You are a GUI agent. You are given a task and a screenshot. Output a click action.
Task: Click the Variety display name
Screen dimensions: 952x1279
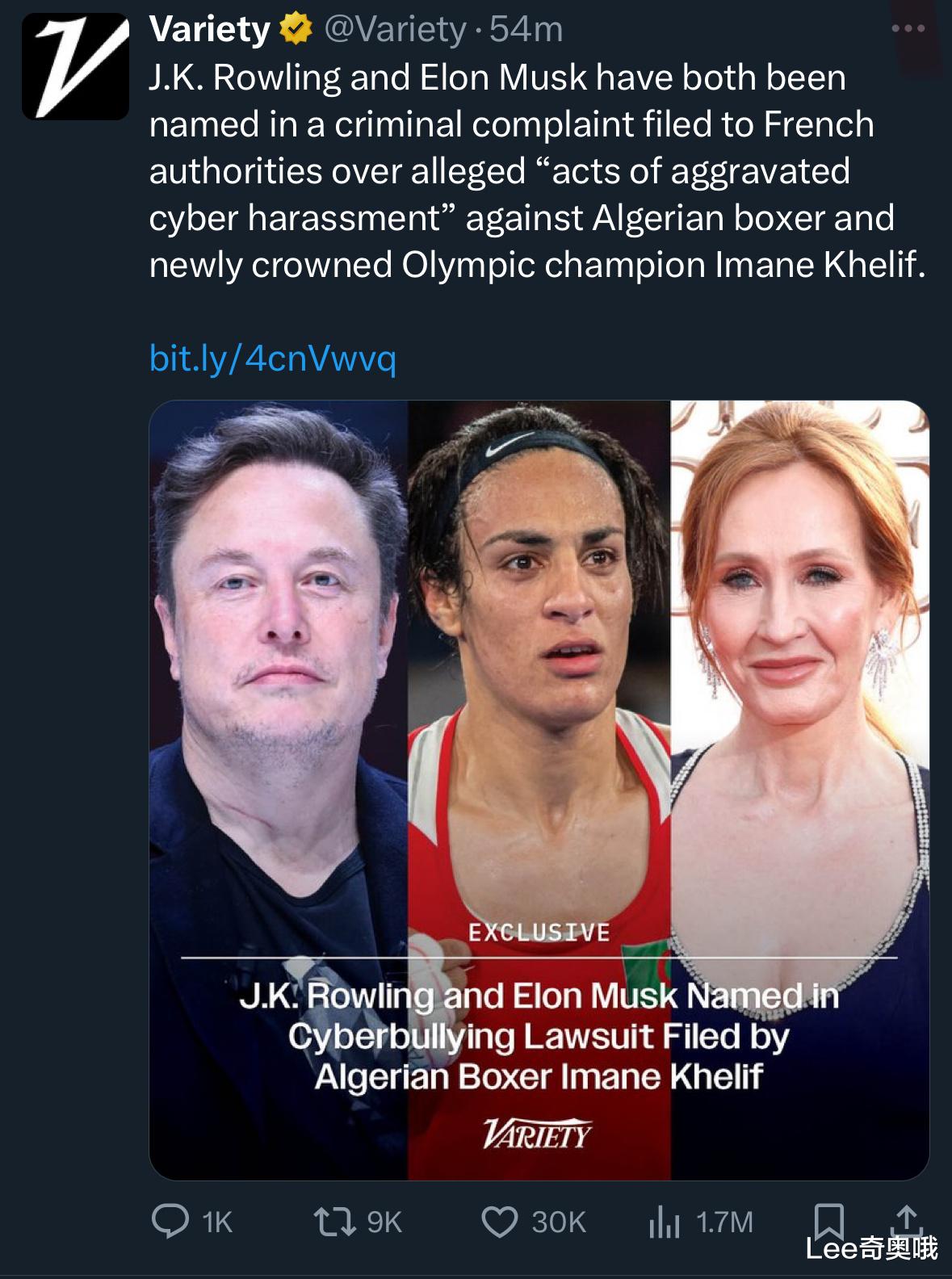pyautogui.click(x=209, y=31)
